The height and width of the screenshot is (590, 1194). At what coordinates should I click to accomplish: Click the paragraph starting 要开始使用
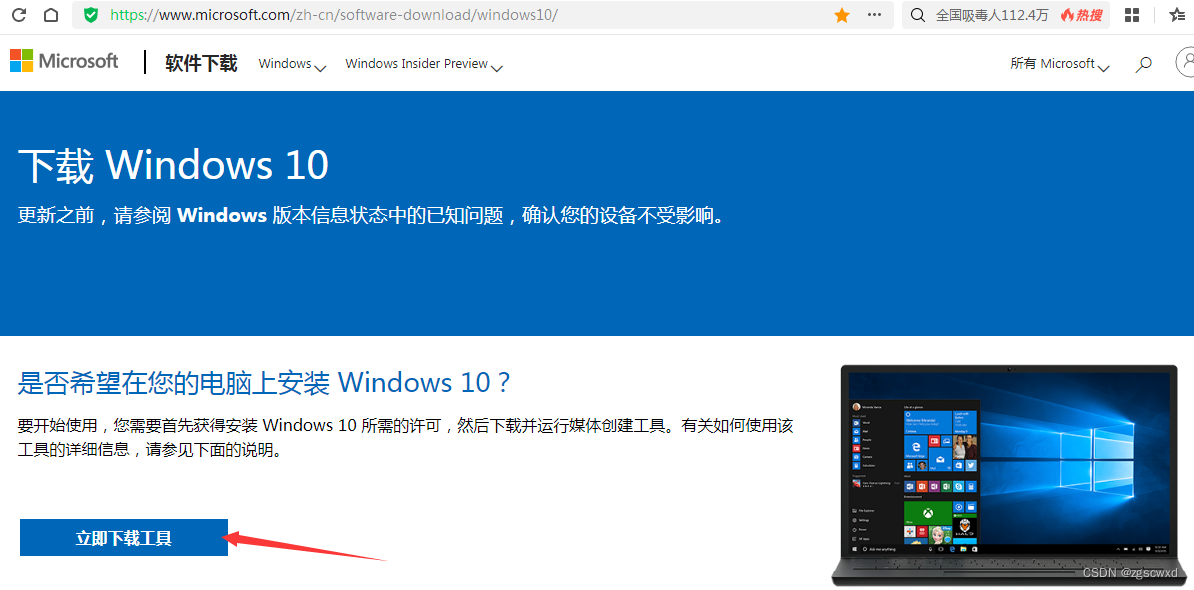click(405, 437)
